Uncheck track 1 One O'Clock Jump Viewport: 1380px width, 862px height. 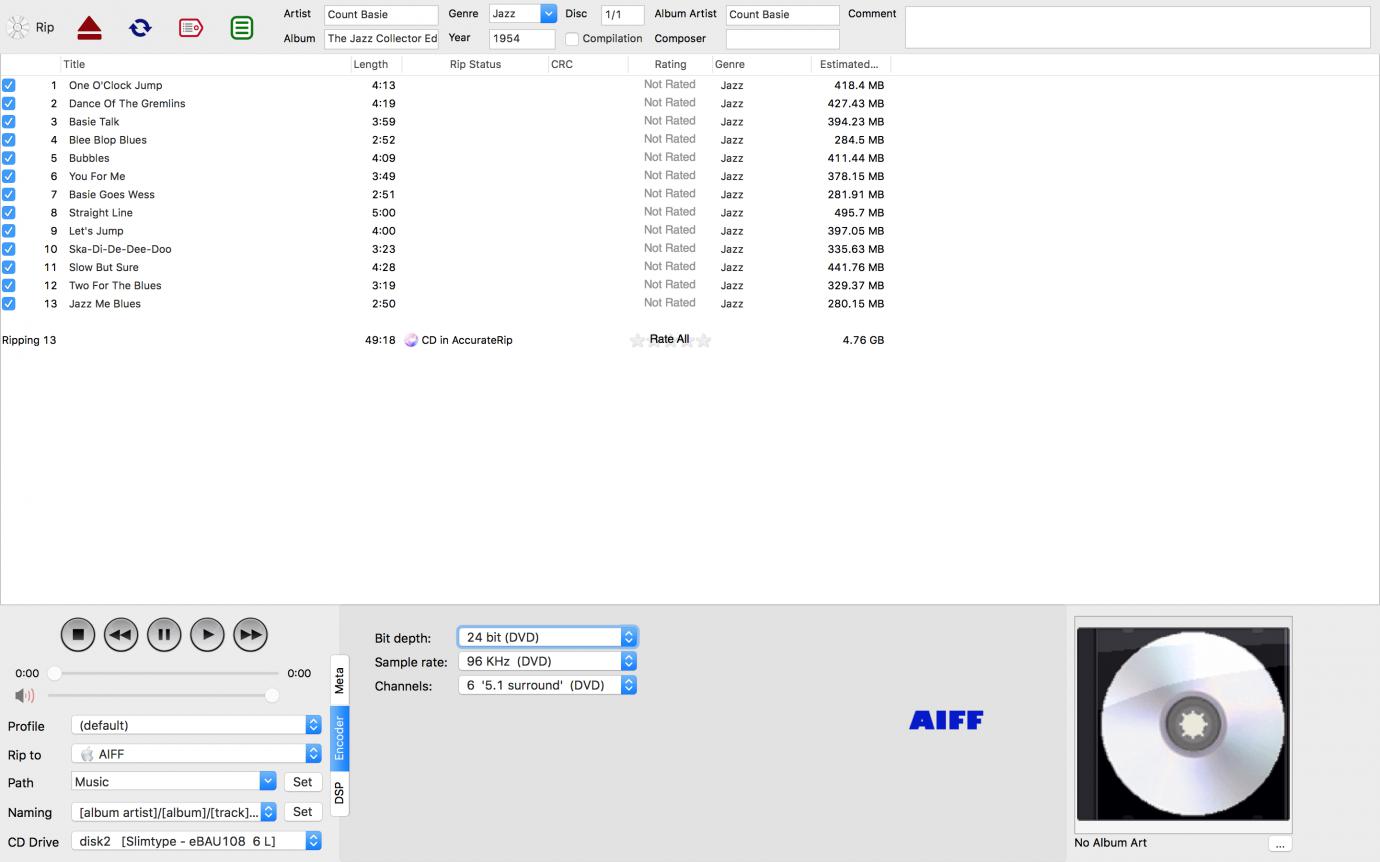pos(9,85)
